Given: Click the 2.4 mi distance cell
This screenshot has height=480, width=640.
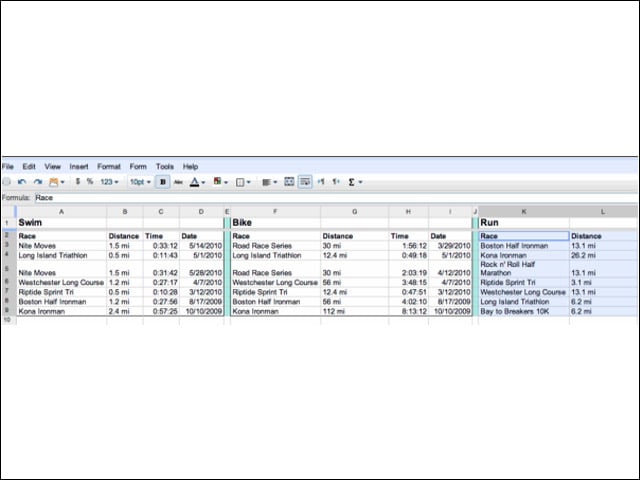Looking at the screenshot, I should coord(125,311).
